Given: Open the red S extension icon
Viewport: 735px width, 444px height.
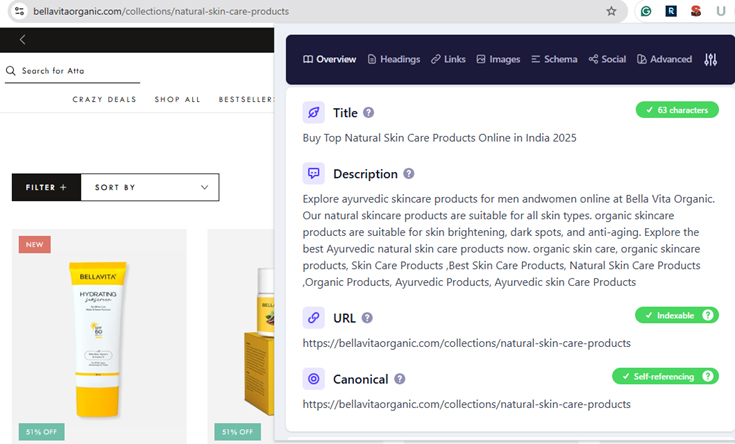Looking at the screenshot, I should click(x=696, y=11).
